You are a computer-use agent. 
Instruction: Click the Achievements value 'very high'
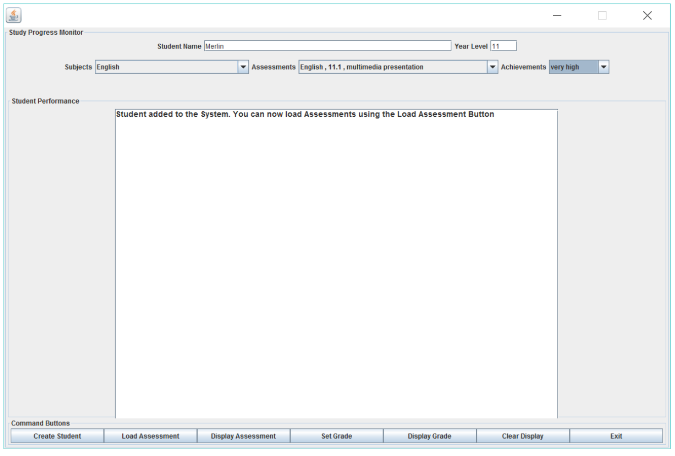[x=572, y=67]
